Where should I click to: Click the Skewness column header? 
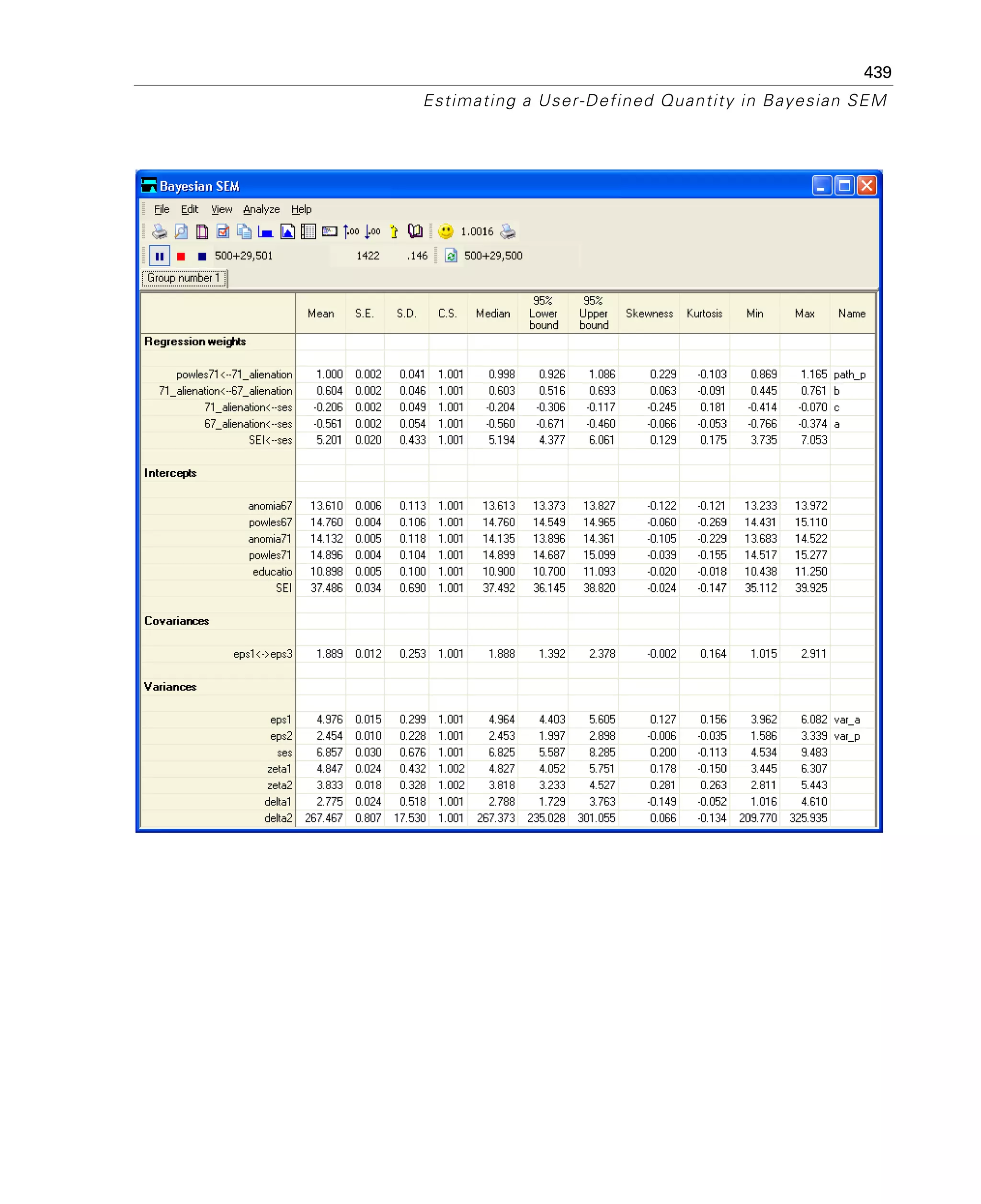[x=649, y=314]
